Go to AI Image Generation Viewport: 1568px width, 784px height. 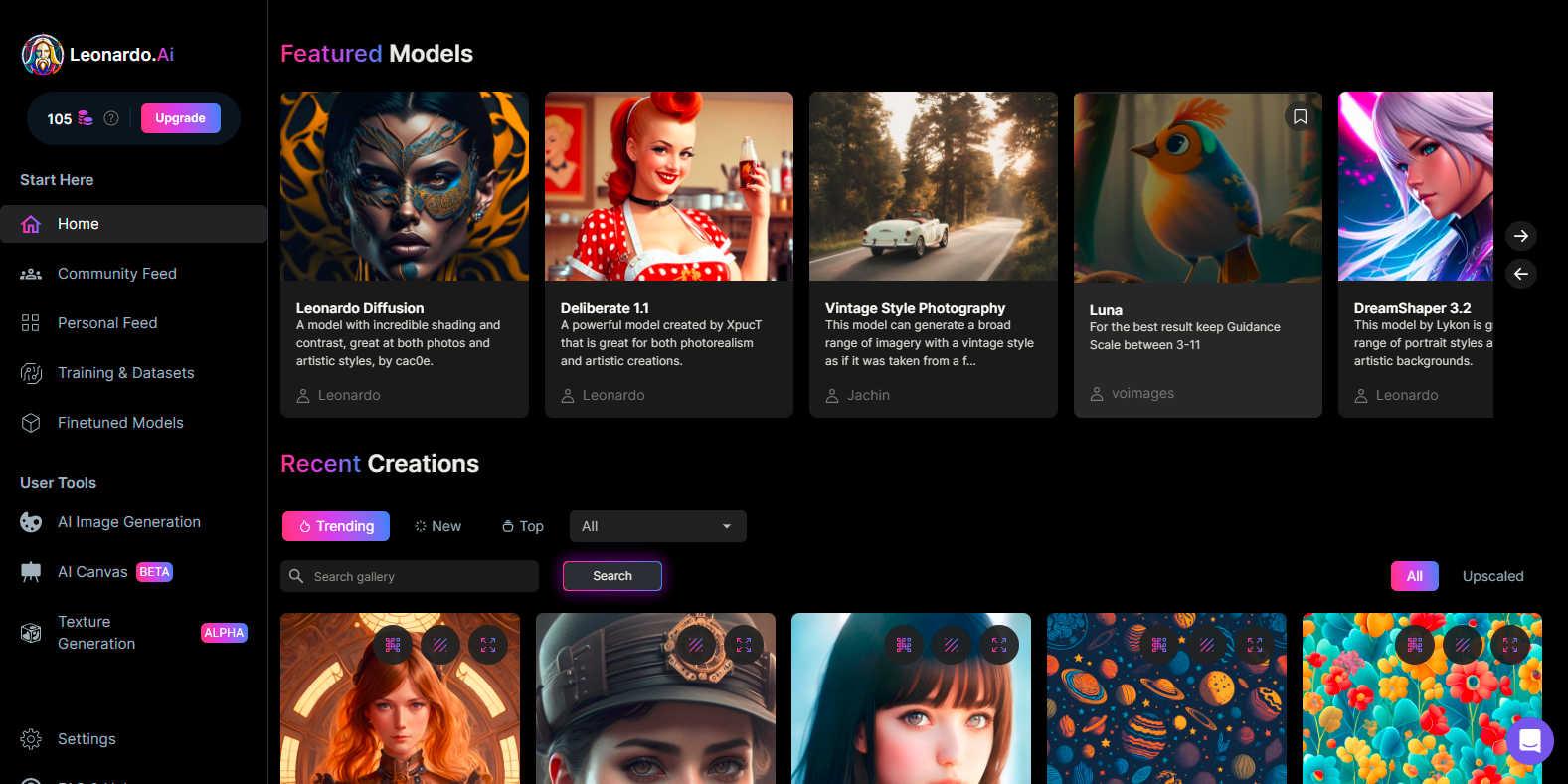tap(128, 522)
